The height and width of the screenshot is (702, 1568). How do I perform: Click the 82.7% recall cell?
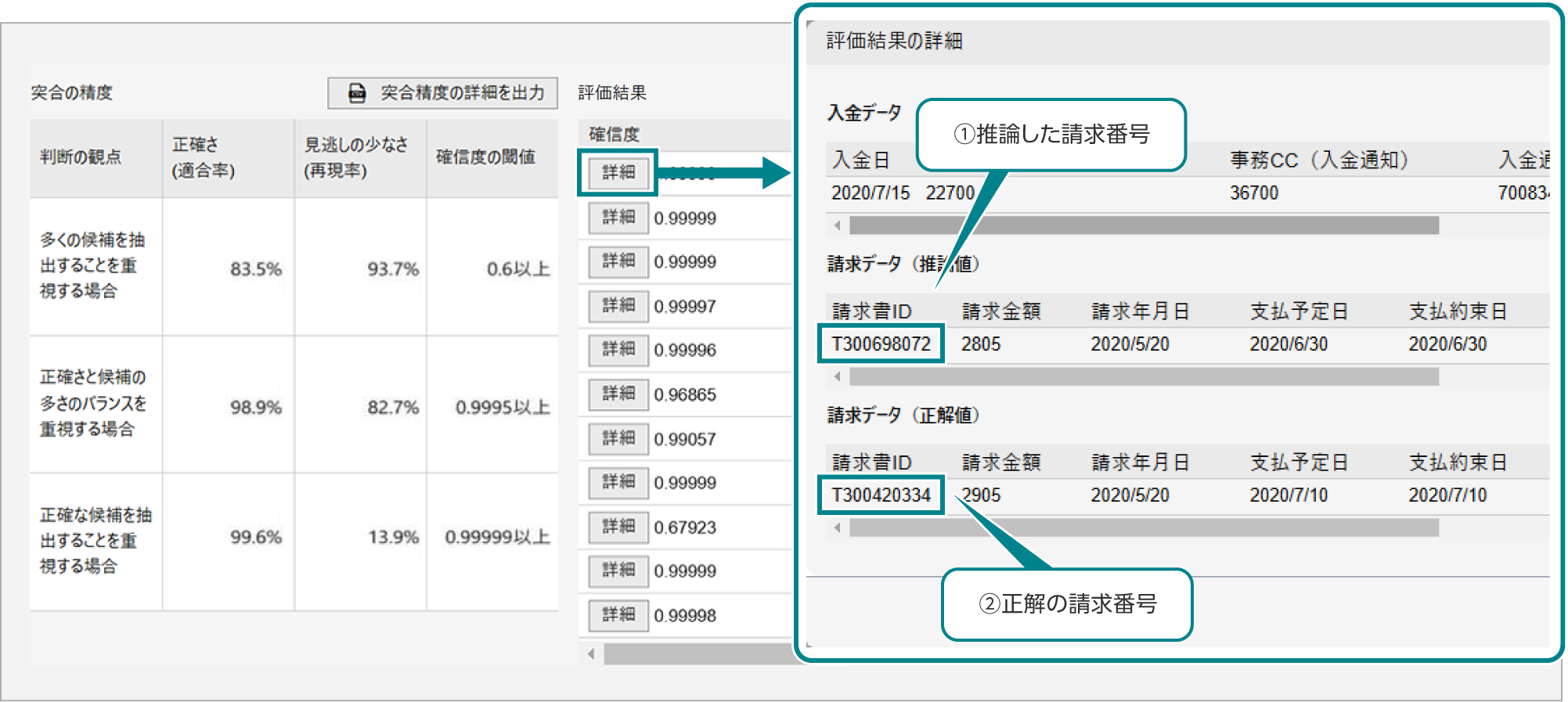(x=360, y=405)
